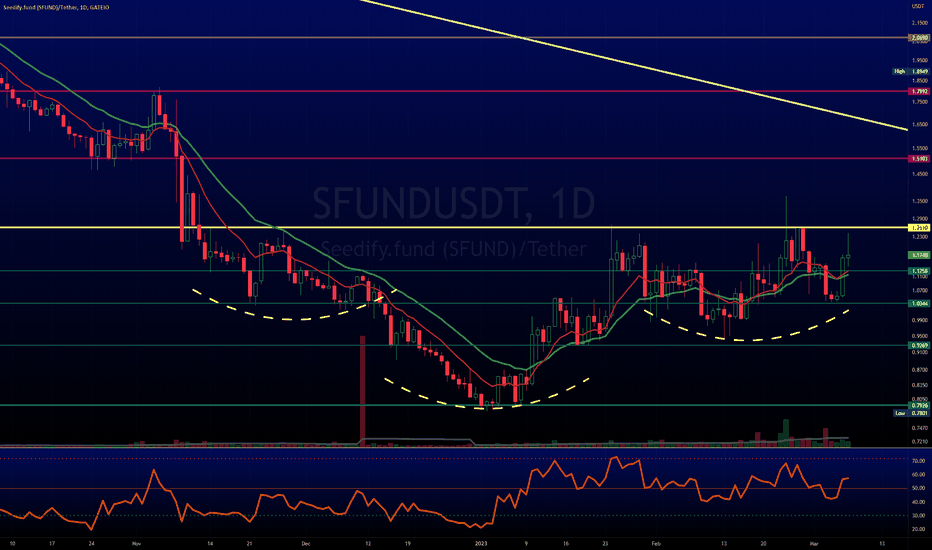Viewport: 932px width, 550px height.
Task: Click the current price tag 1.1740
Action: pos(919,255)
